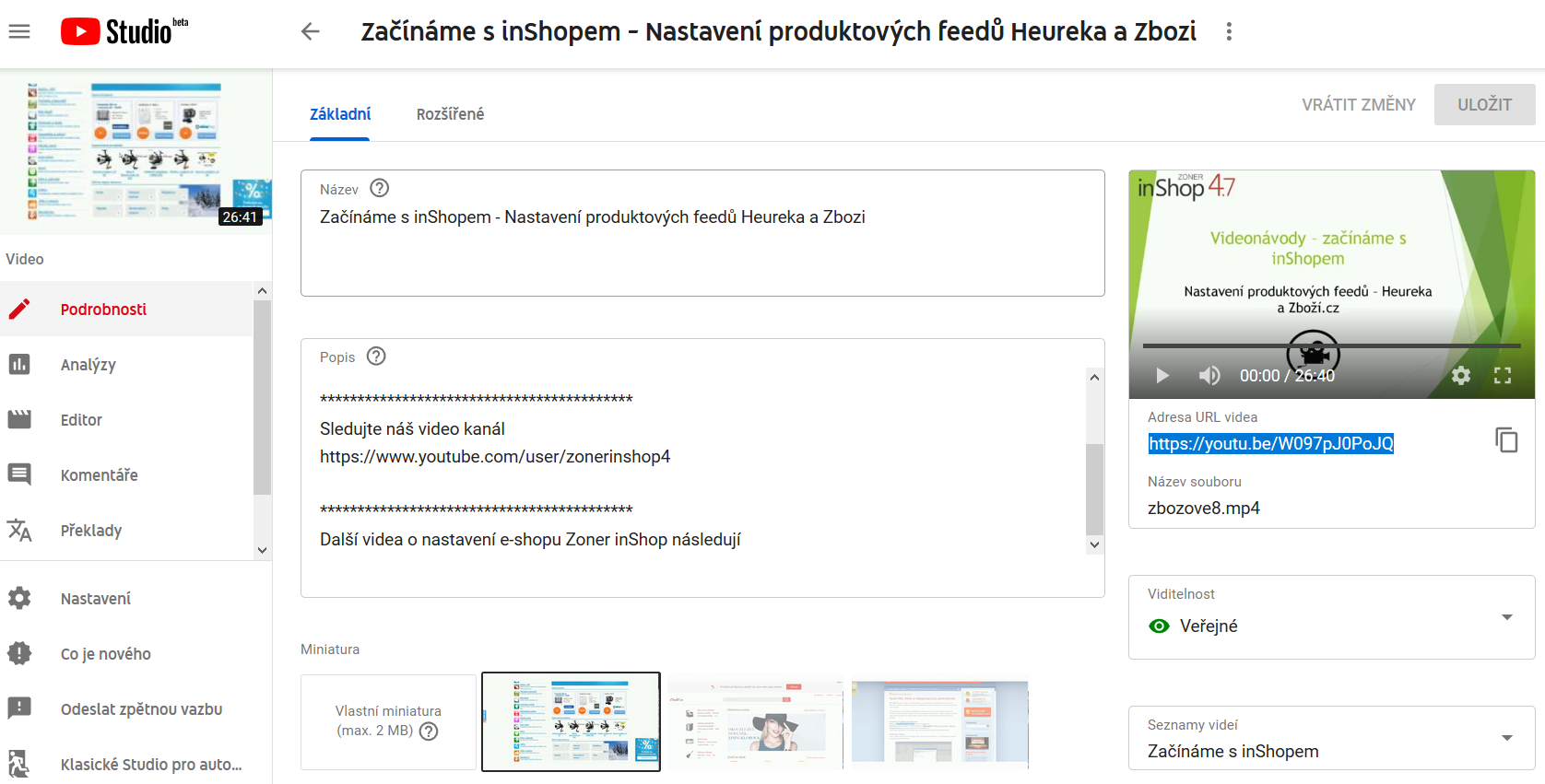1545x784 pixels.
Task: Mute the video preview volume
Action: point(1209,376)
